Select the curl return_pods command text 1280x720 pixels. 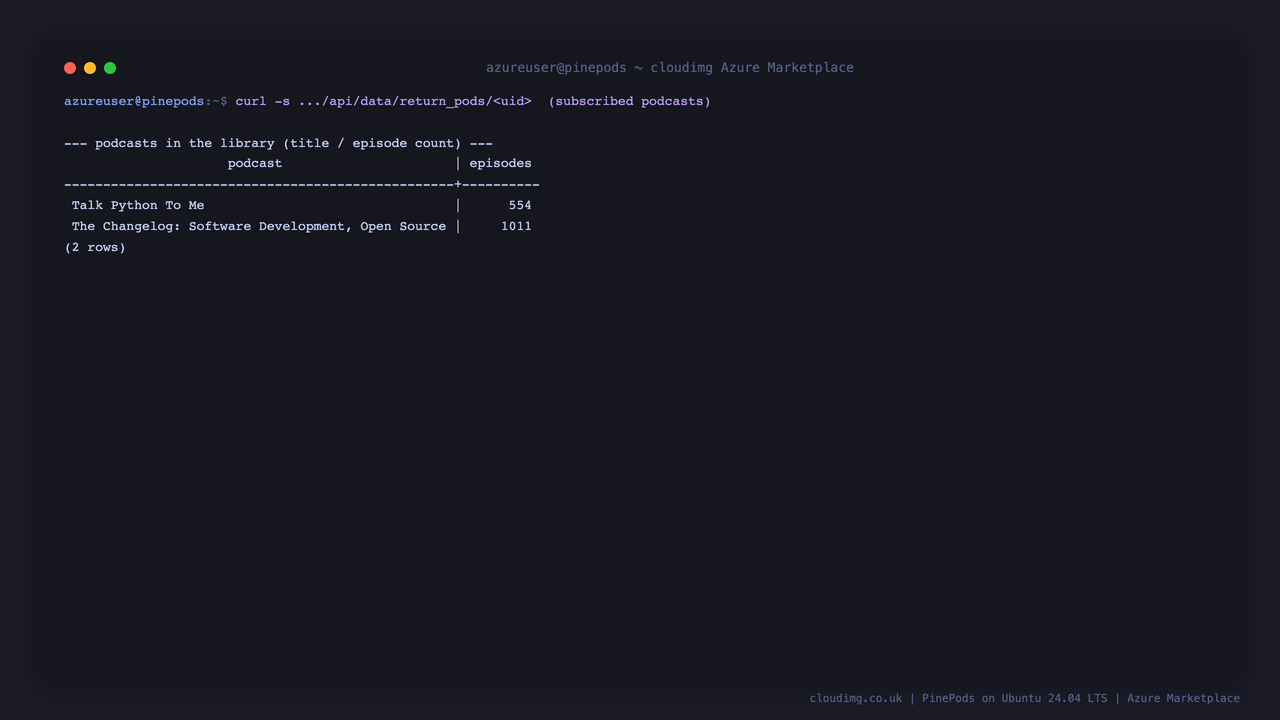coord(384,101)
